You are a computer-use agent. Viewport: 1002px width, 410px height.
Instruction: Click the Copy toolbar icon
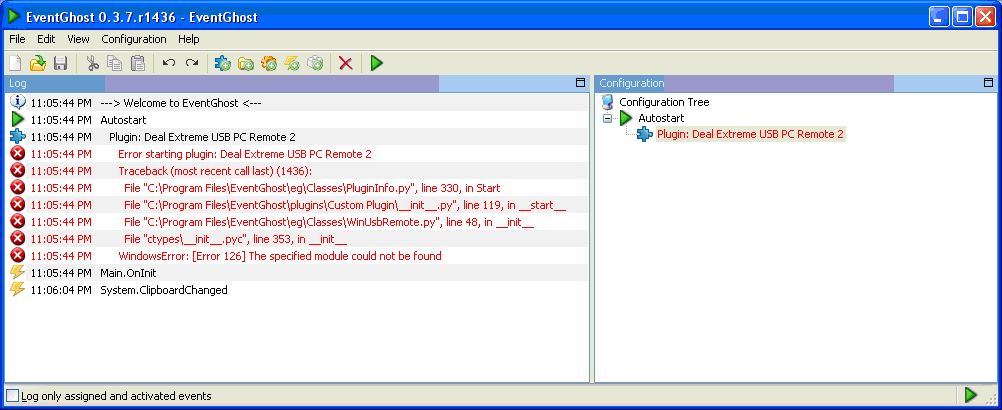coord(115,63)
